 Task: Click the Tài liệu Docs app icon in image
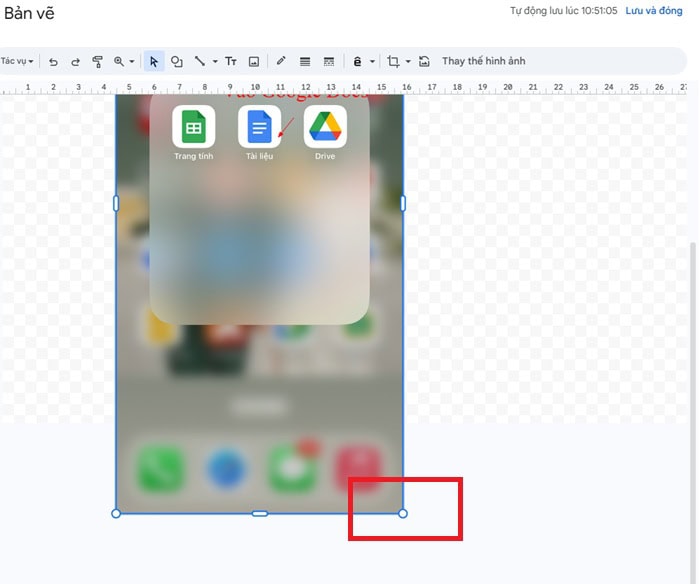click(x=259, y=127)
